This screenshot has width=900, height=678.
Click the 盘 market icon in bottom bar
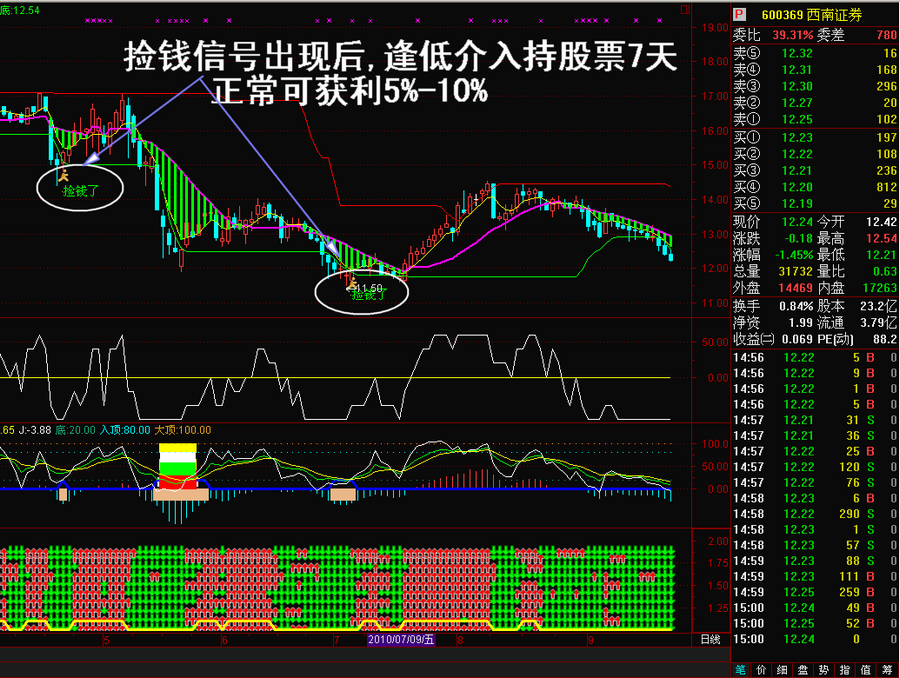tap(802, 670)
